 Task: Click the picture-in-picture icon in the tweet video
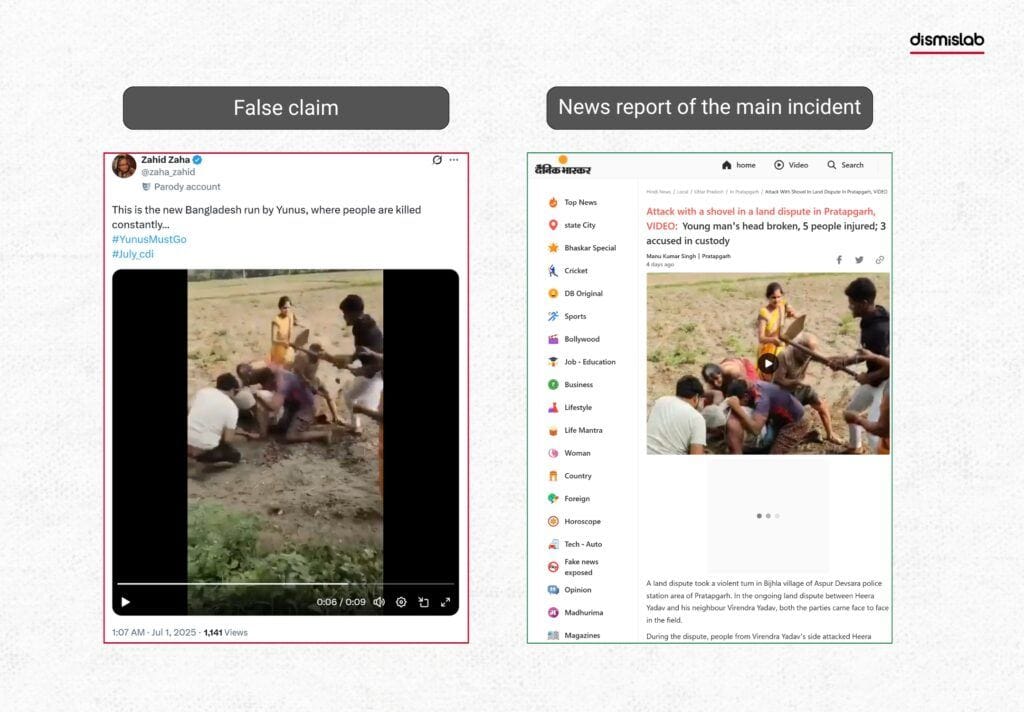423,602
